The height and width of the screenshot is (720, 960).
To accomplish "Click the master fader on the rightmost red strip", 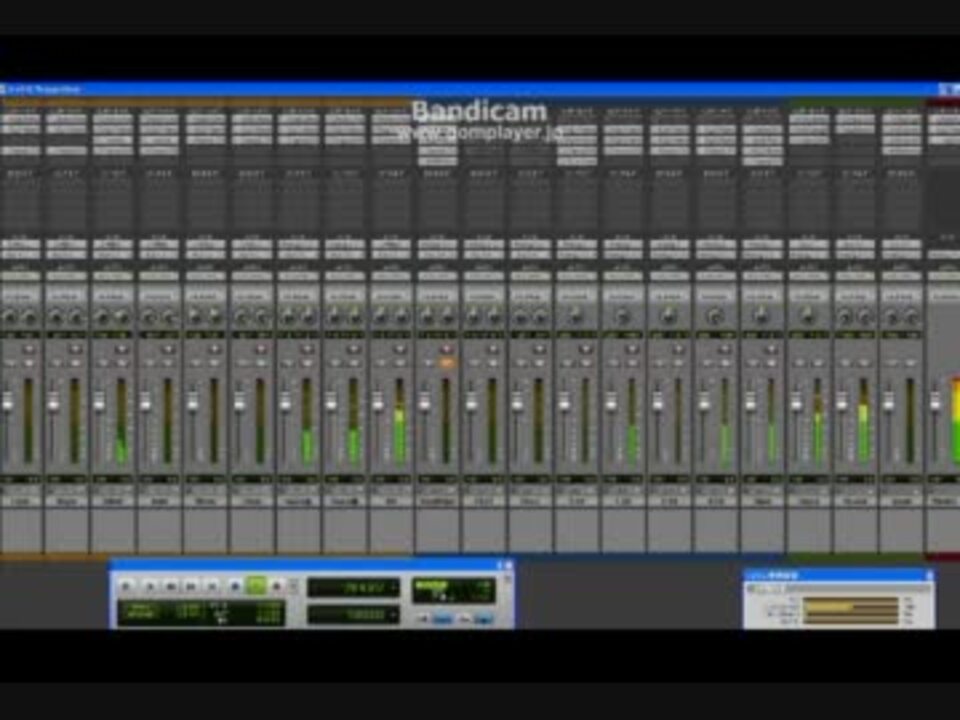I will pos(935,401).
